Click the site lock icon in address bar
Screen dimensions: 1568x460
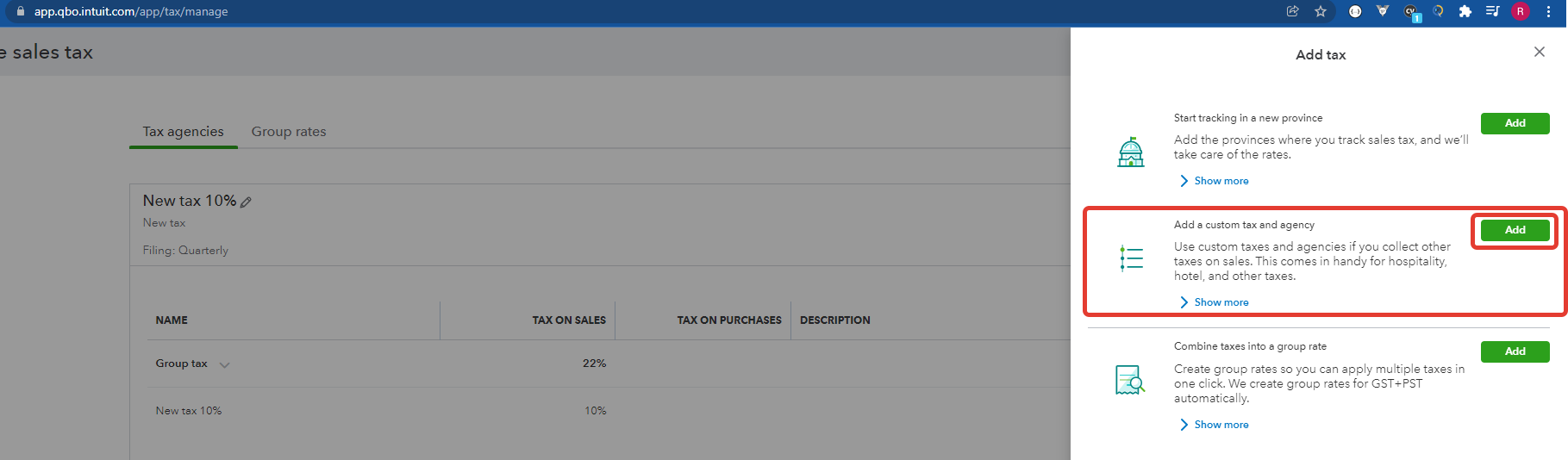[x=21, y=11]
